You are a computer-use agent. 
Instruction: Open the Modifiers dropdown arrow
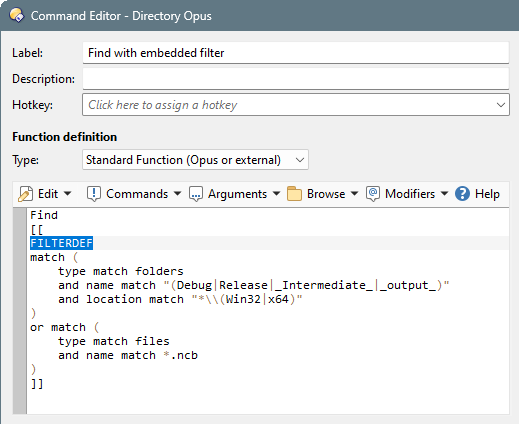(444, 193)
